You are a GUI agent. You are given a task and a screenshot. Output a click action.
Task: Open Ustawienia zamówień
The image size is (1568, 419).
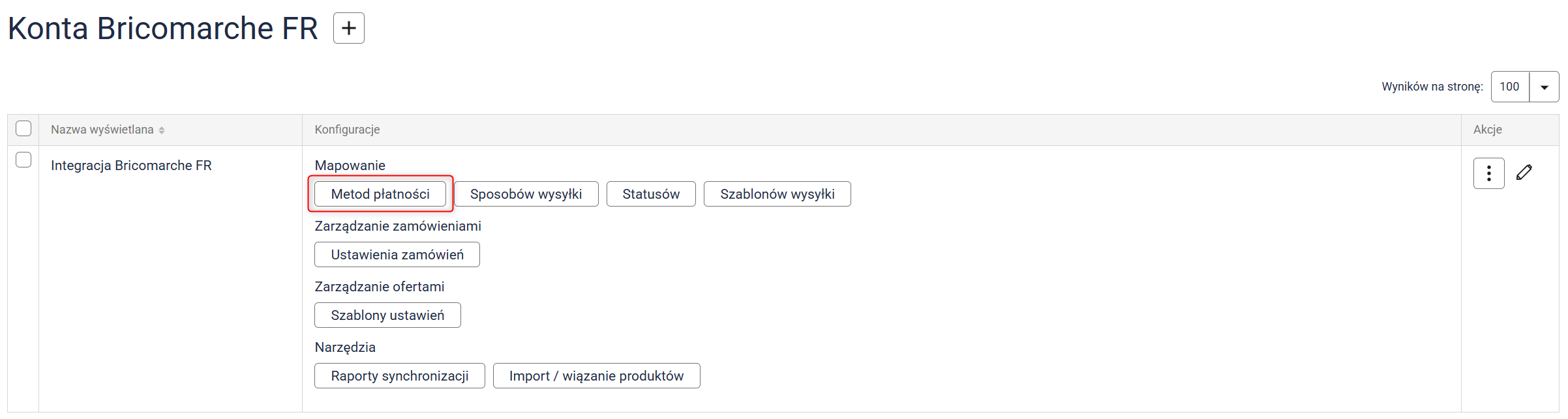(x=397, y=255)
